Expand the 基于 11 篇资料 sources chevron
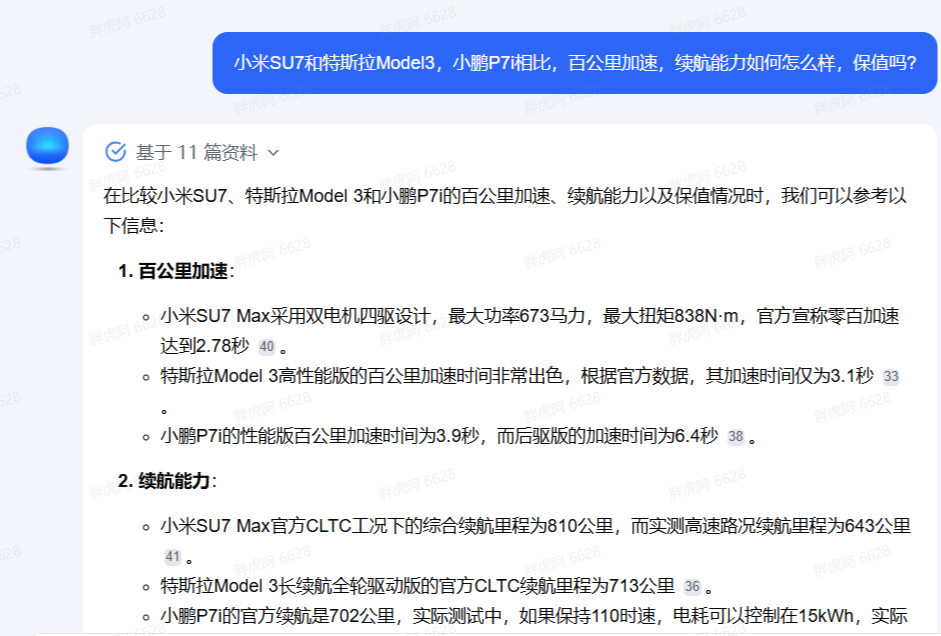 (x=273, y=153)
